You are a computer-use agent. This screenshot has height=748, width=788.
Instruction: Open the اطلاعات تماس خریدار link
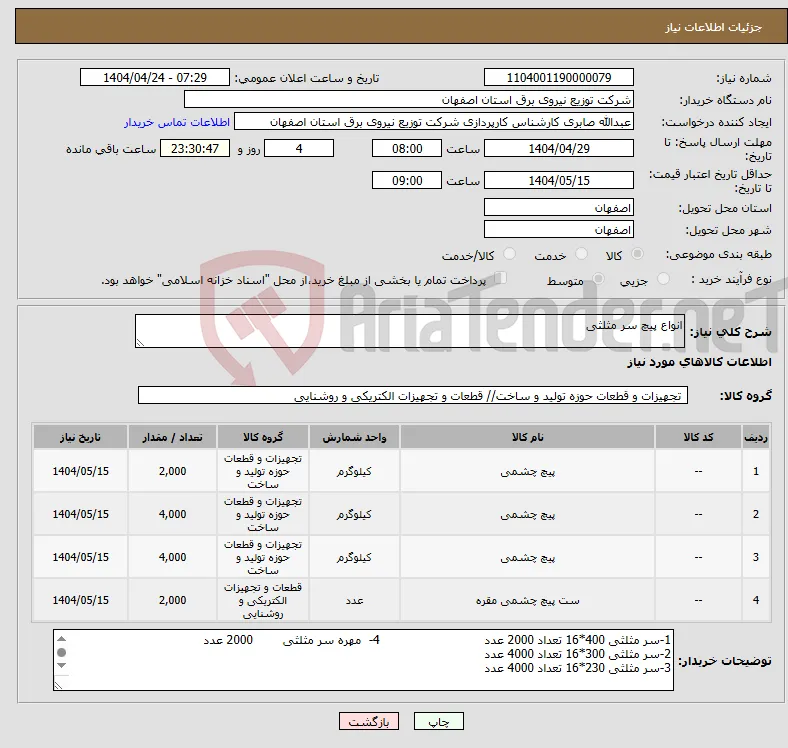[177, 122]
